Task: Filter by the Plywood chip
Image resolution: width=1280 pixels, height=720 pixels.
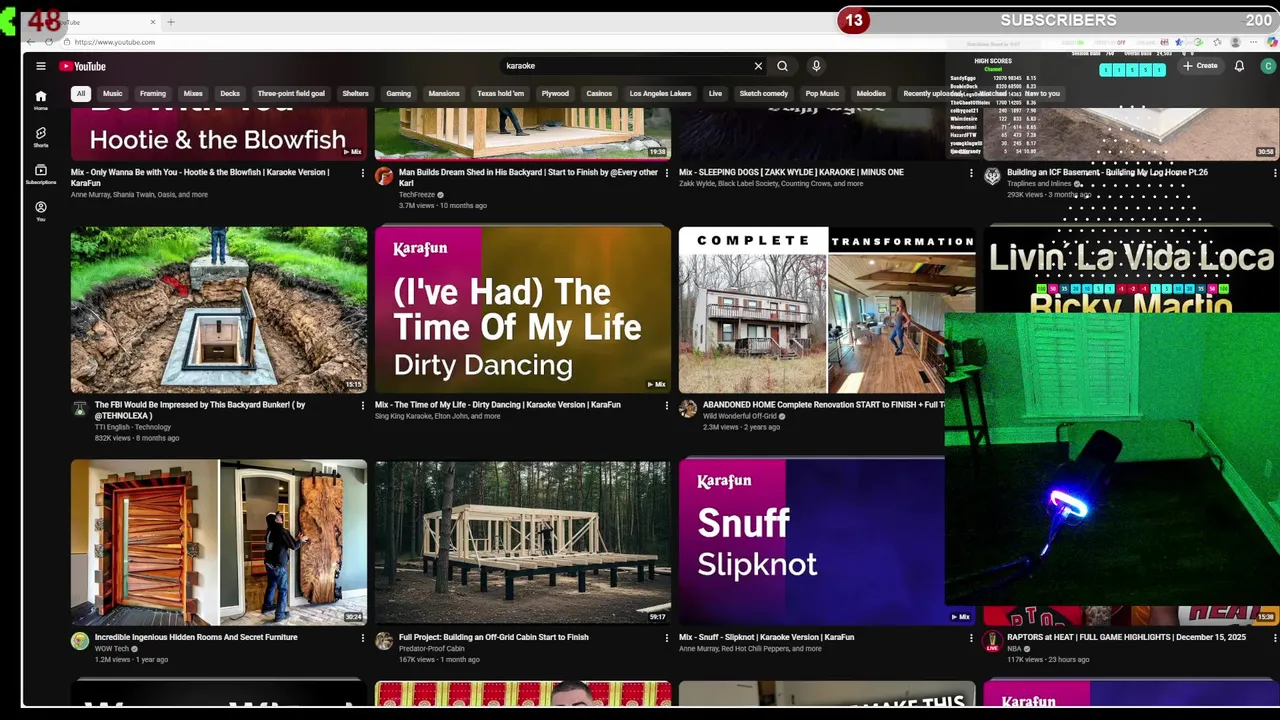Action: (555, 94)
